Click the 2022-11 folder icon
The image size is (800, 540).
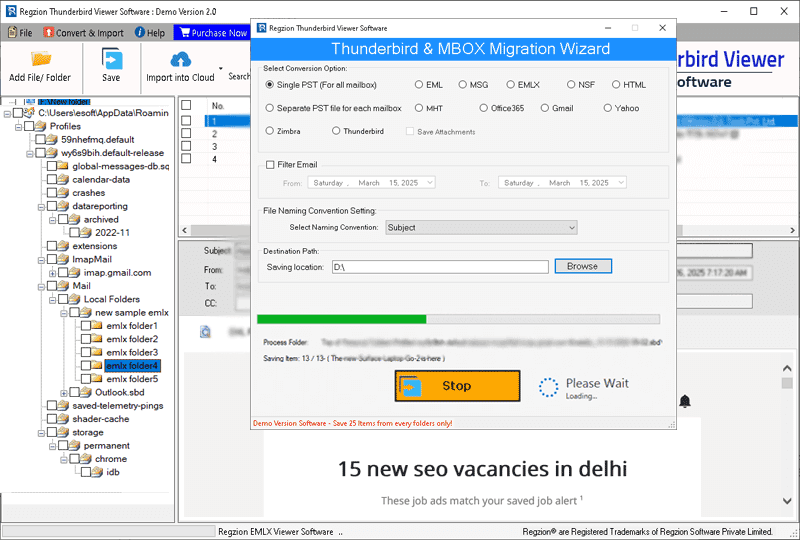(x=85, y=232)
